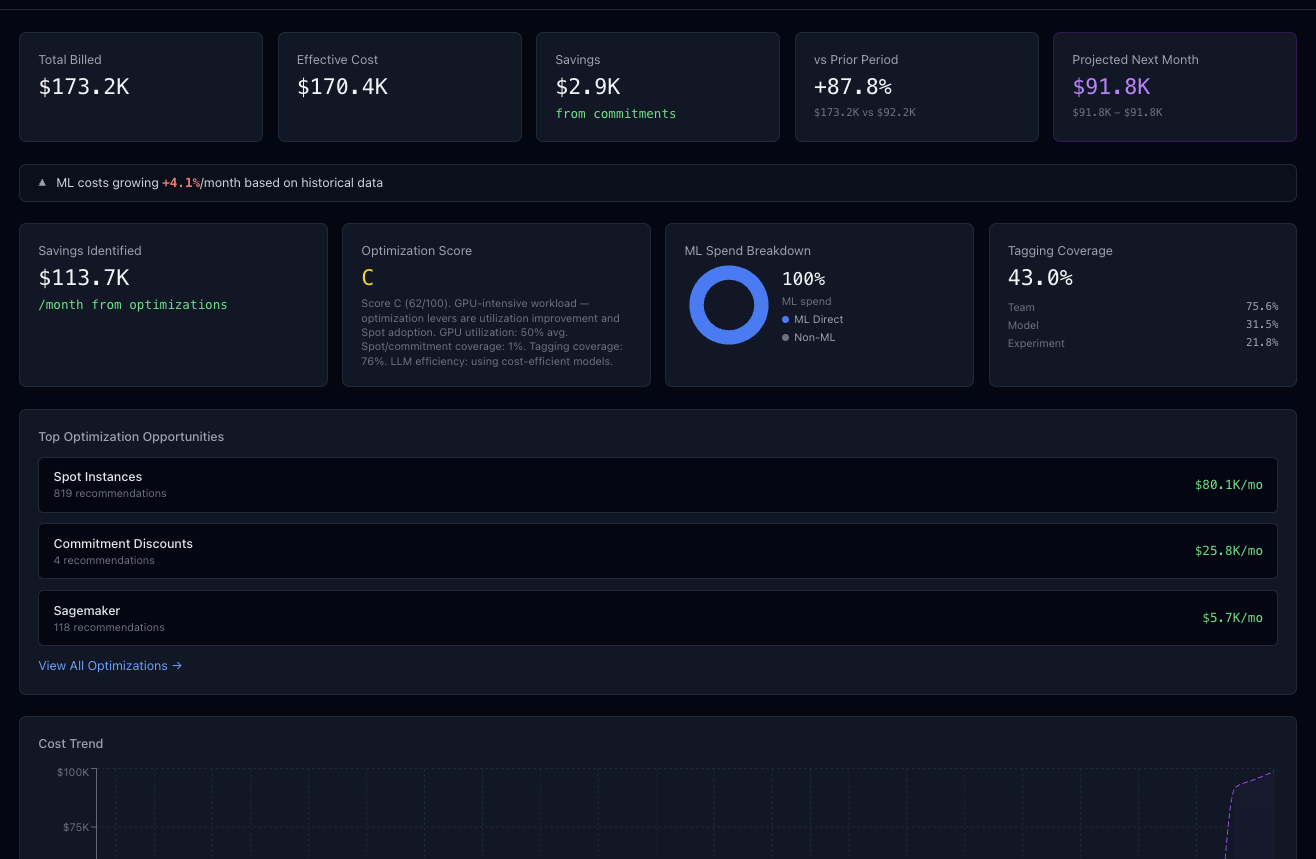Click the dashed projection line in Cost Trend
The width and height of the screenshot is (1316, 859).
pos(1250,780)
